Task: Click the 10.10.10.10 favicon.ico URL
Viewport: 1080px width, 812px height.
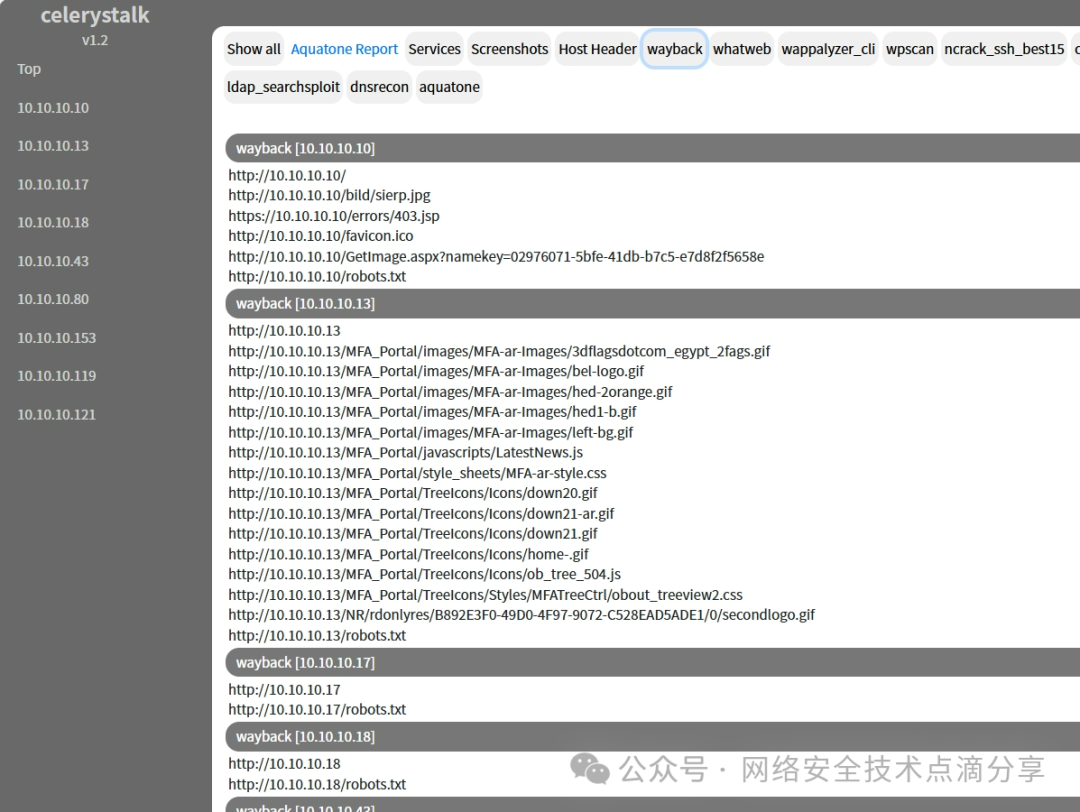Action: tap(320, 236)
